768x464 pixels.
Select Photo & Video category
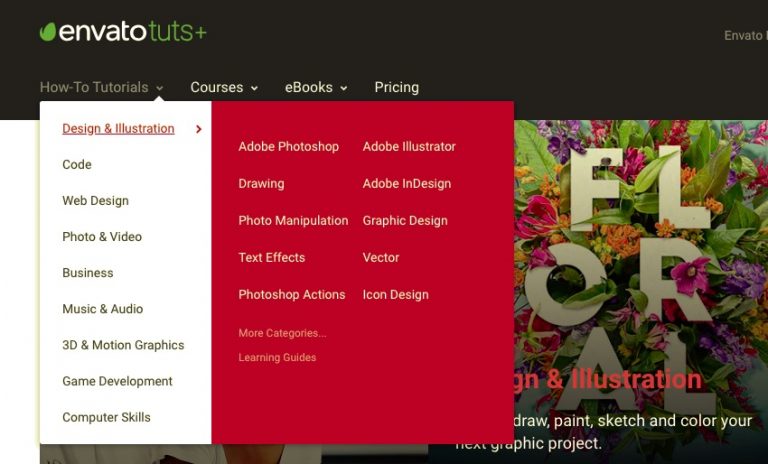[102, 237]
